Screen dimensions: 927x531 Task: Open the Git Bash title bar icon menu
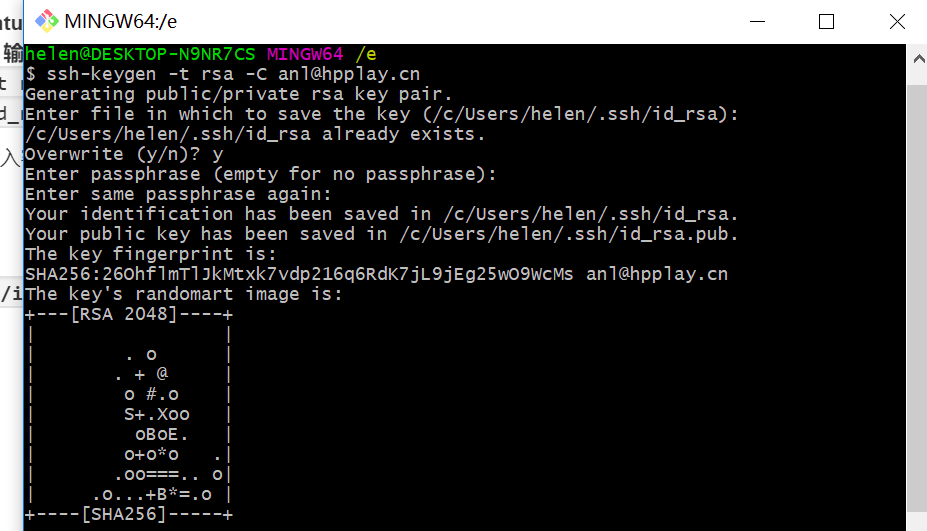46,21
